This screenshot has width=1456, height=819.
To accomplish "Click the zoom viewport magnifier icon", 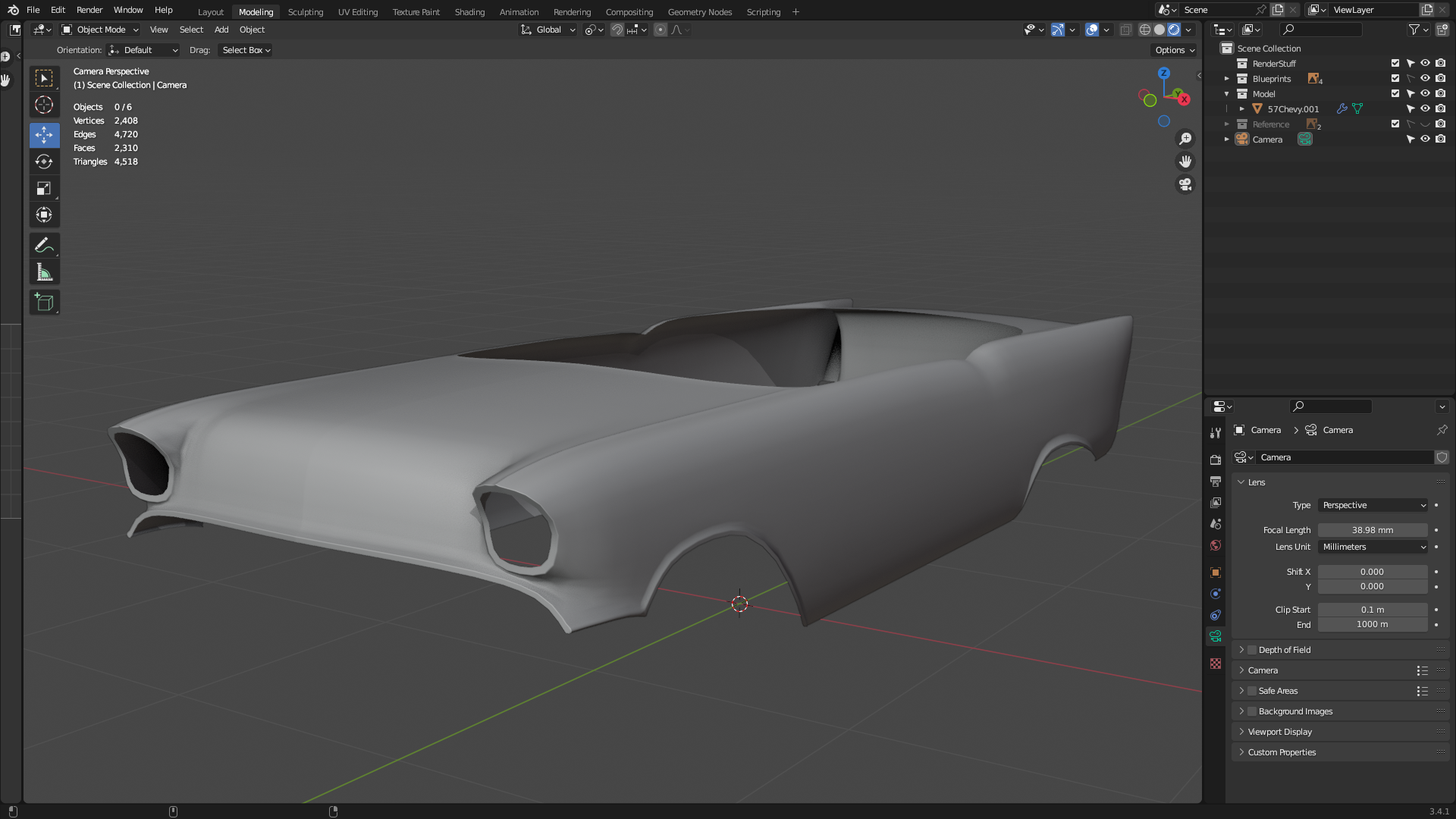I will 1185,139.
